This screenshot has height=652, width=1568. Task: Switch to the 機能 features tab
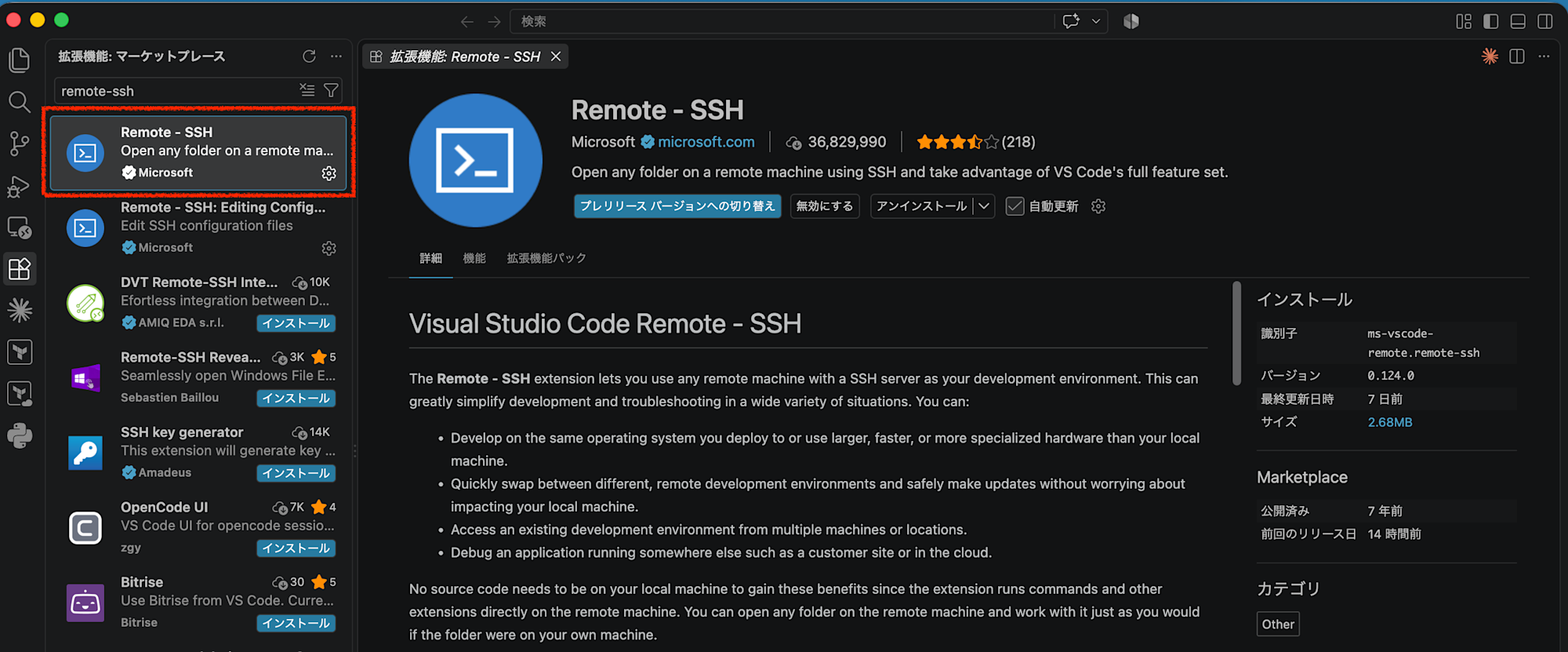pos(474,258)
